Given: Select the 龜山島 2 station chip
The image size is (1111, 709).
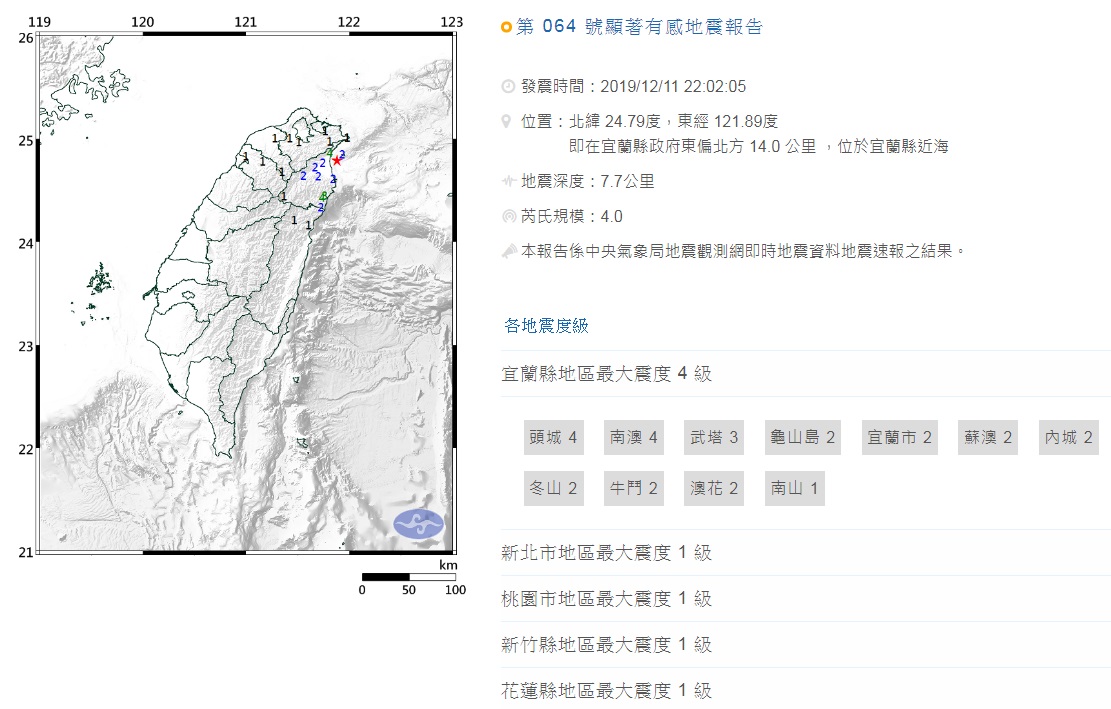Looking at the screenshot, I should click(x=803, y=438).
